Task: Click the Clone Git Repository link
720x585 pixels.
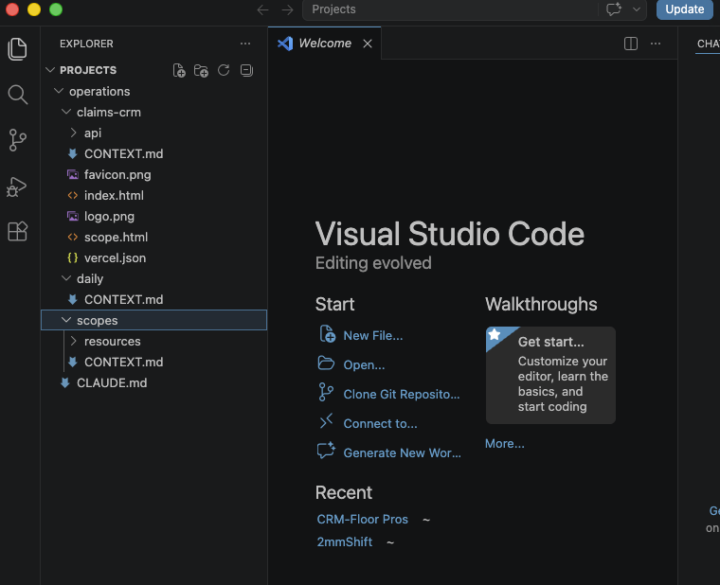Action: coord(401,394)
